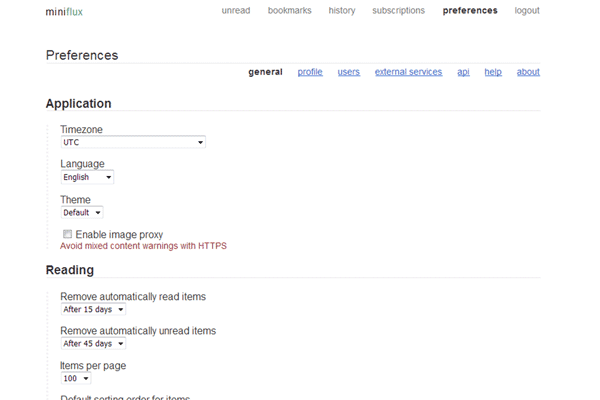Screen dimensions: 600x400
Task: Open the help link
Action: (493, 72)
